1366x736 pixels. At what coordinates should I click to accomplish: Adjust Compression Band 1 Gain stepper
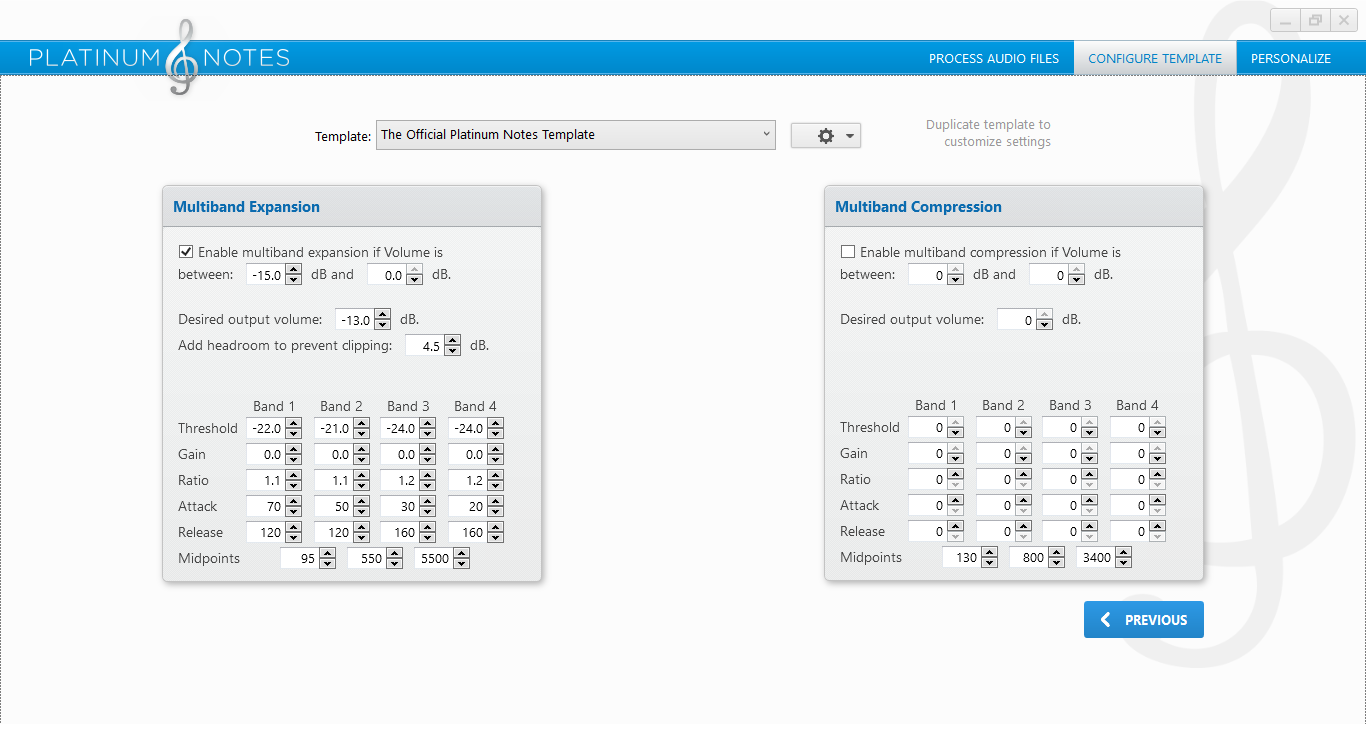click(955, 453)
